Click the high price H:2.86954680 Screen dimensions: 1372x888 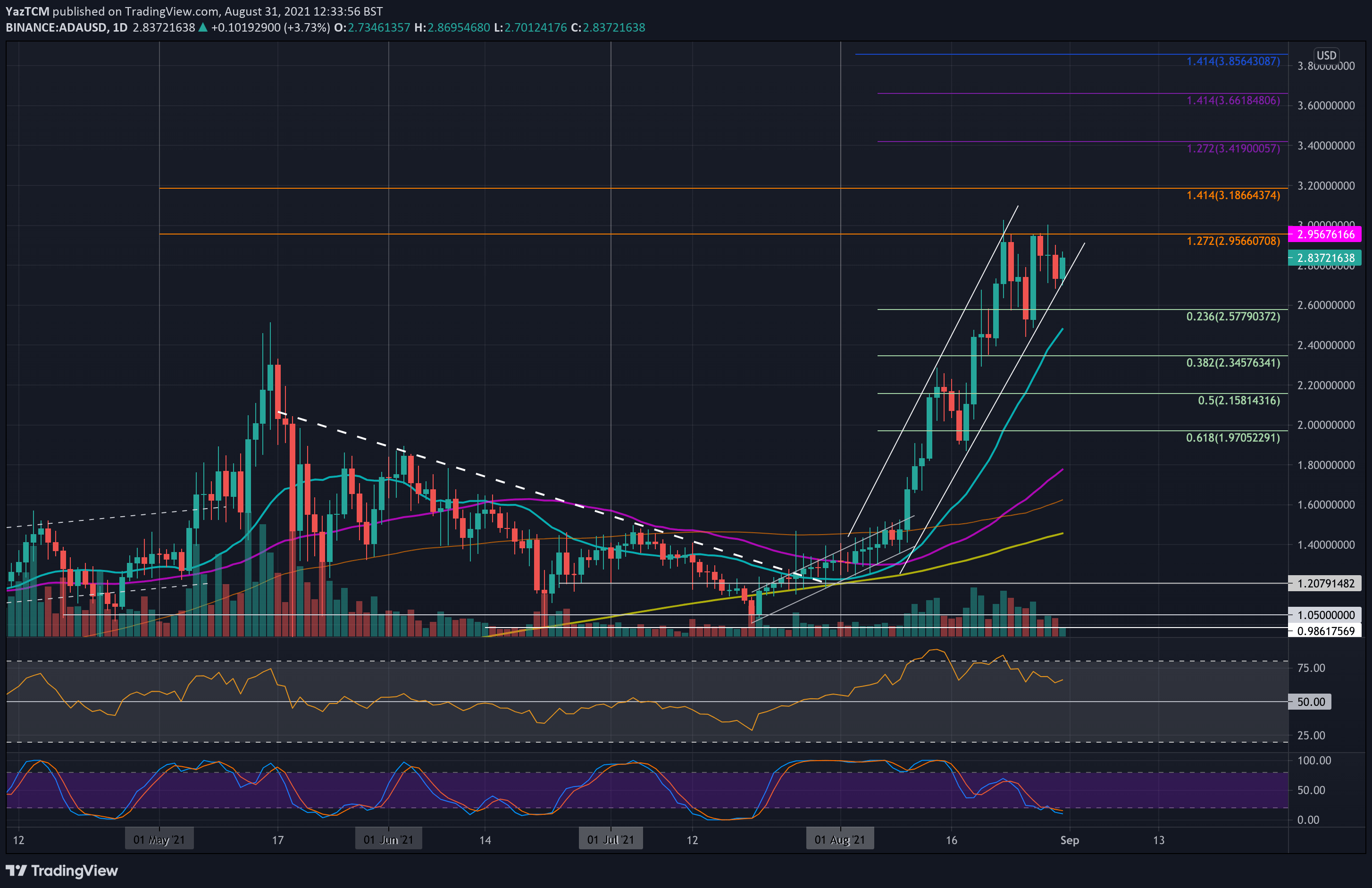[x=452, y=28]
